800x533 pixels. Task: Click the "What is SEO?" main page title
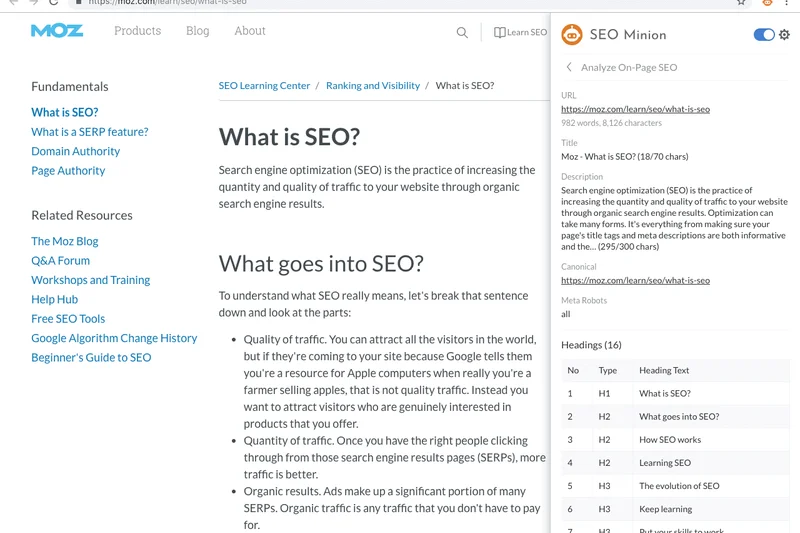tap(289, 137)
